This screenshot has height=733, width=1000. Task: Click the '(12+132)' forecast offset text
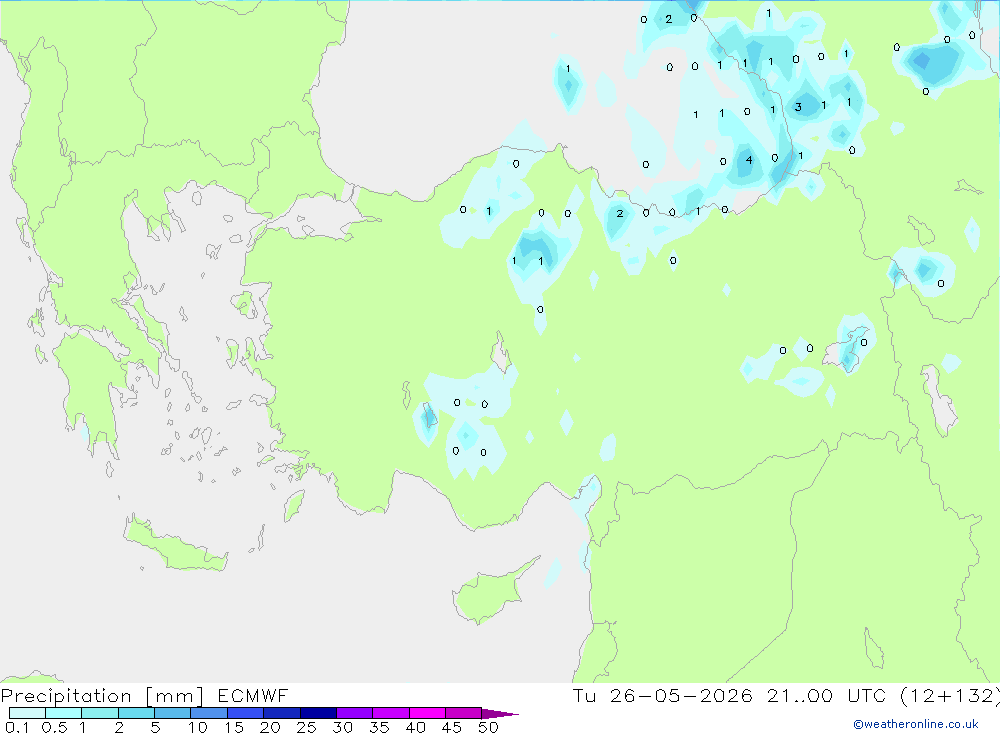(x=950, y=696)
